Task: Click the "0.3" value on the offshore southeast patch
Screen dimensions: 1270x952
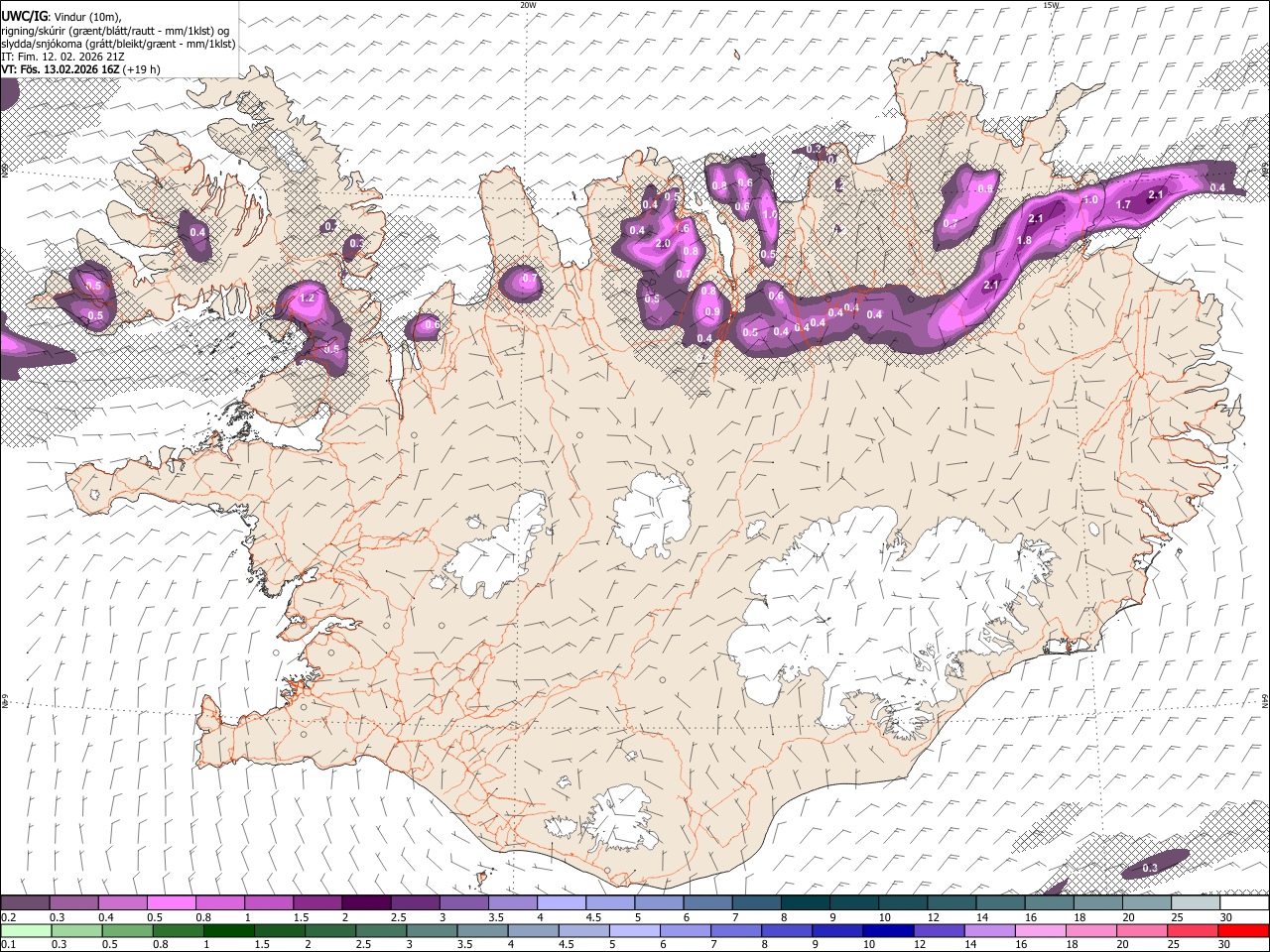Action: click(x=1150, y=869)
